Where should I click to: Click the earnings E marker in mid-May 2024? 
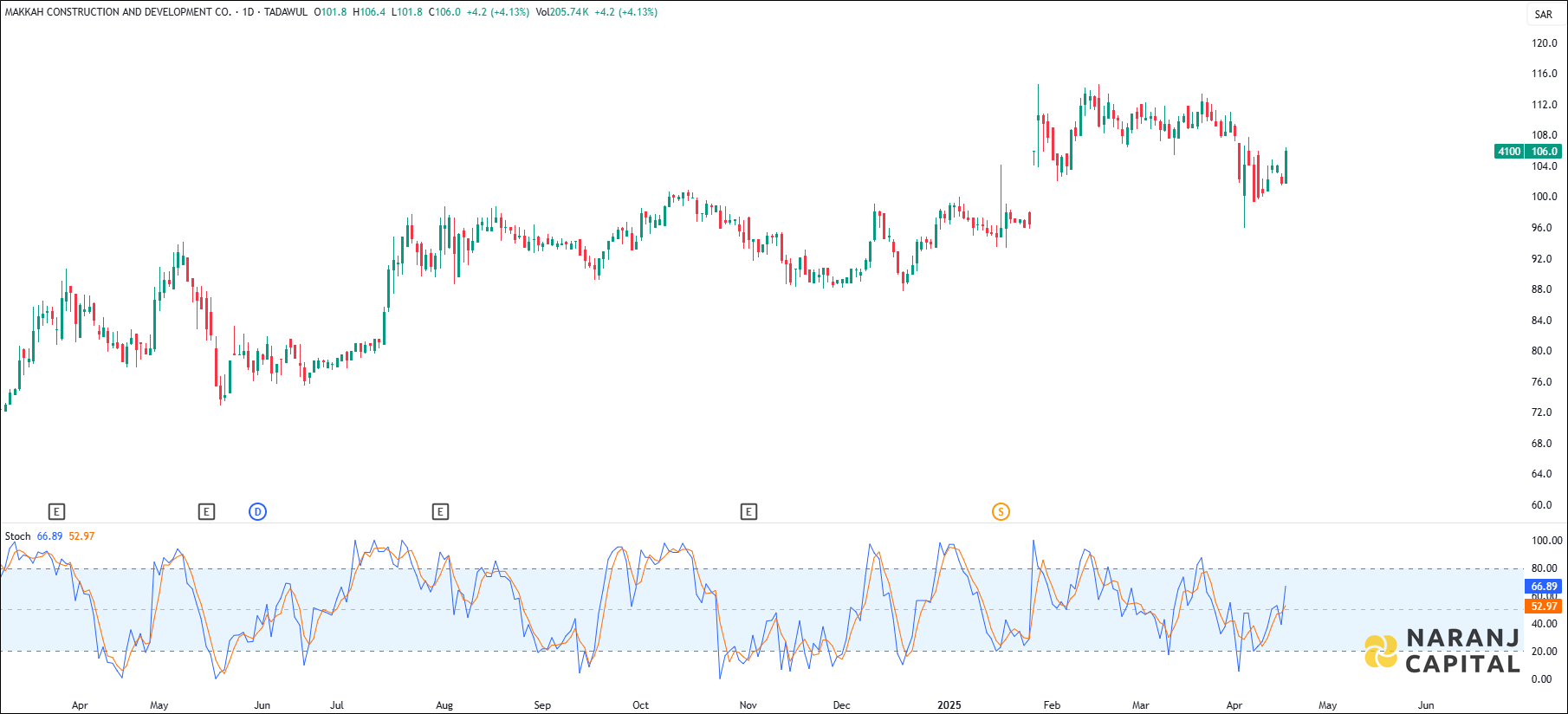206,512
